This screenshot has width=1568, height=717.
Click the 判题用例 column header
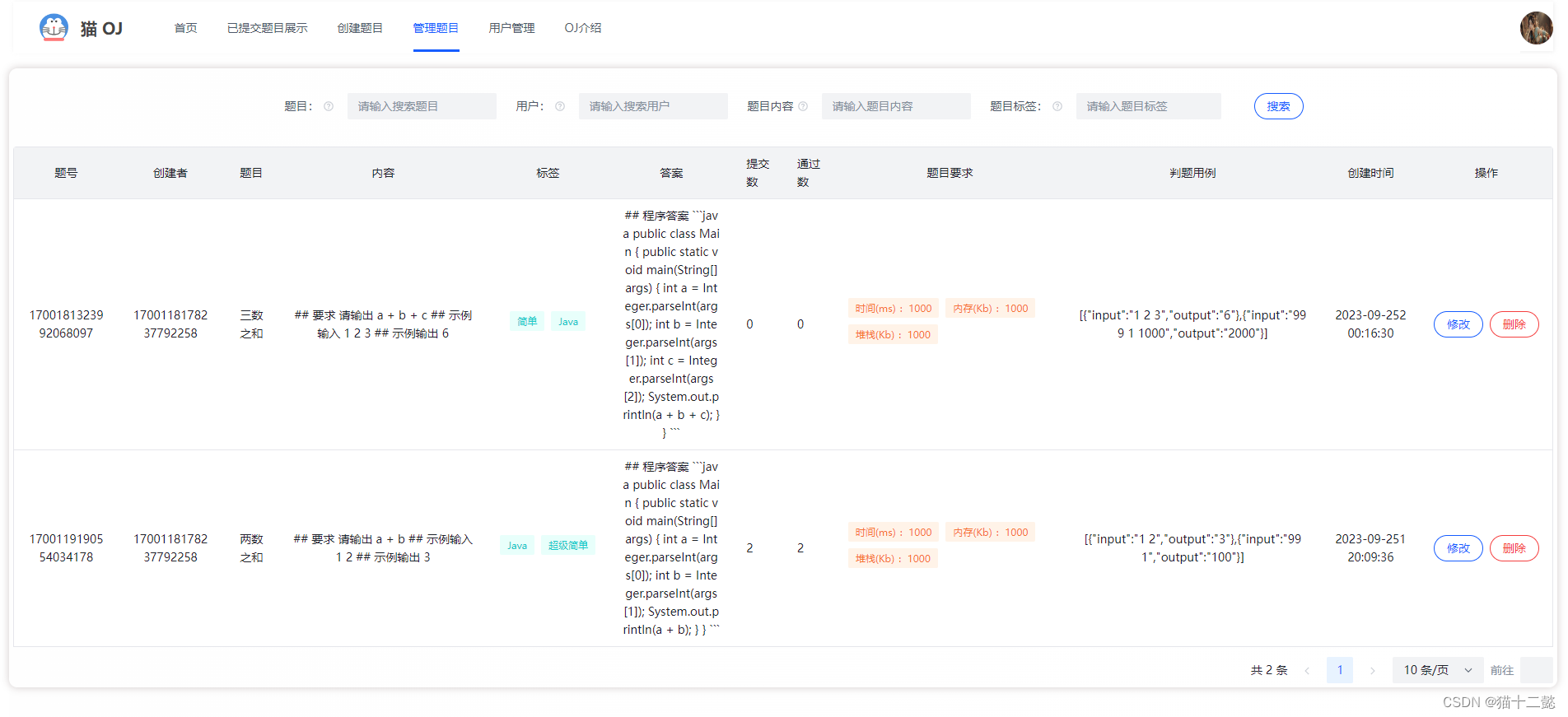point(1192,173)
